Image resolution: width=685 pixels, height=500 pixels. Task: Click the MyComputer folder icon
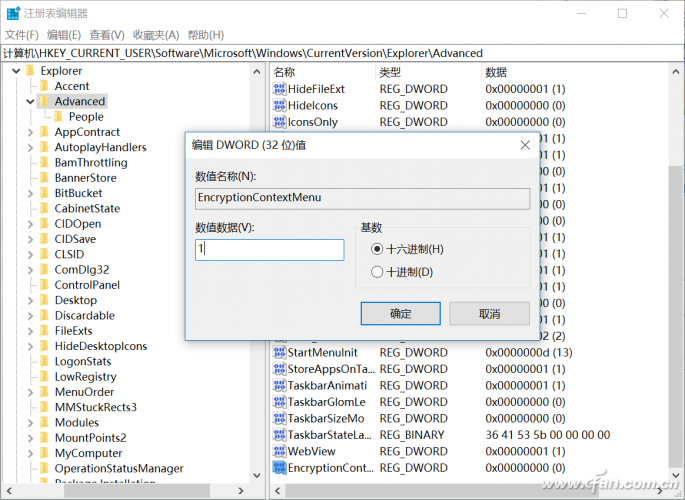[x=44, y=453]
